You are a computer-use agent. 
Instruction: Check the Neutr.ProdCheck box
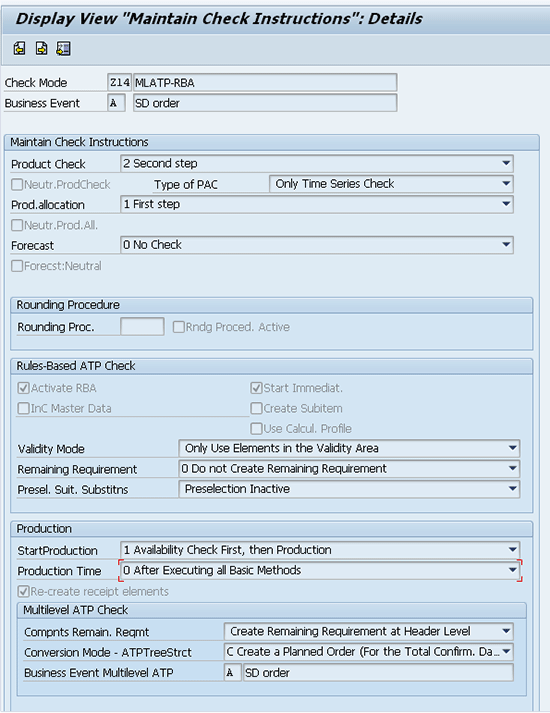tap(17, 184)
